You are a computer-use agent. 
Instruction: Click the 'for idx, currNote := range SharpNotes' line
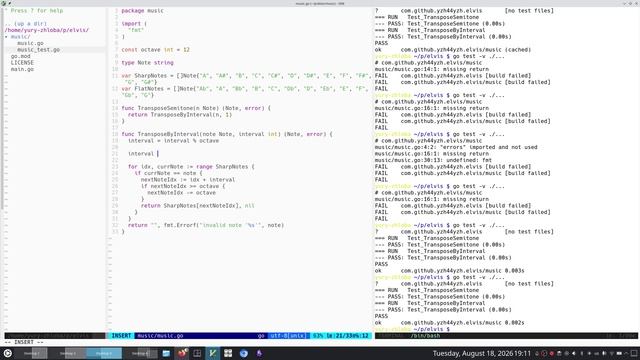click(191, 167)
